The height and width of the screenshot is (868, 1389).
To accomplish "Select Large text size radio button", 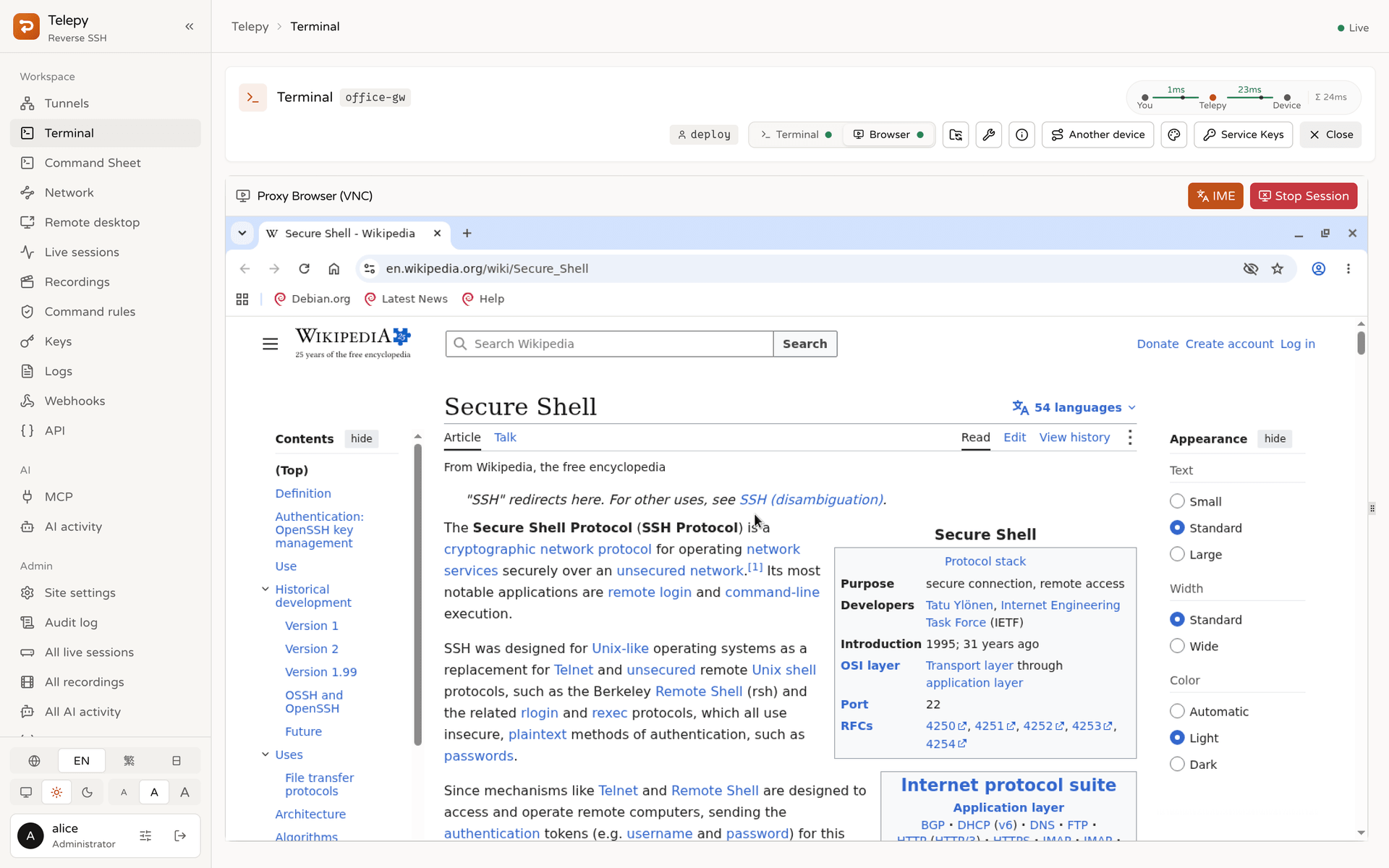I will 1177,554.
